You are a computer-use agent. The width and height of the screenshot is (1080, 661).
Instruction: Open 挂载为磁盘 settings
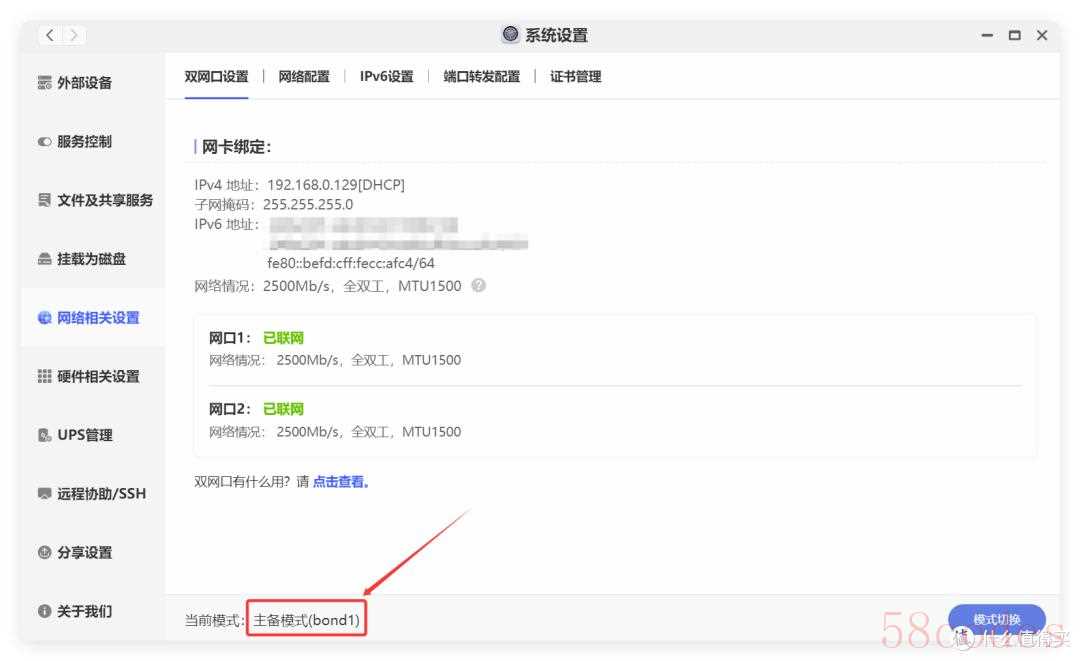(x=91, y=259)
